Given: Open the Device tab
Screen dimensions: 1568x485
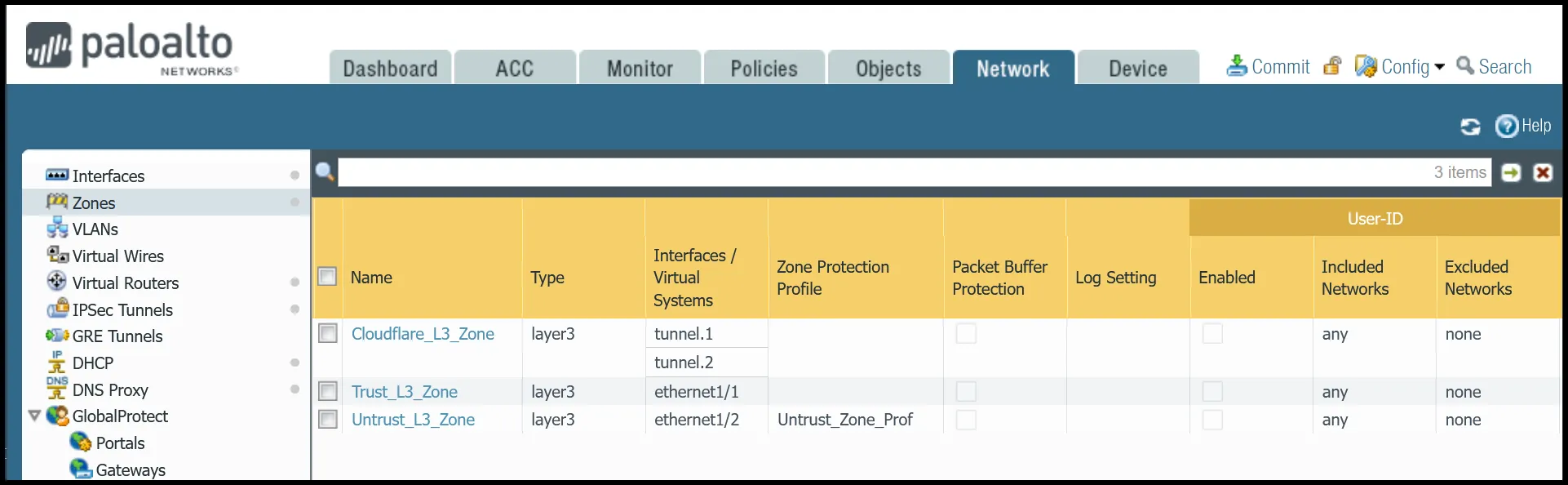Looking at the screenshot, I should [x=1136, y=68].
